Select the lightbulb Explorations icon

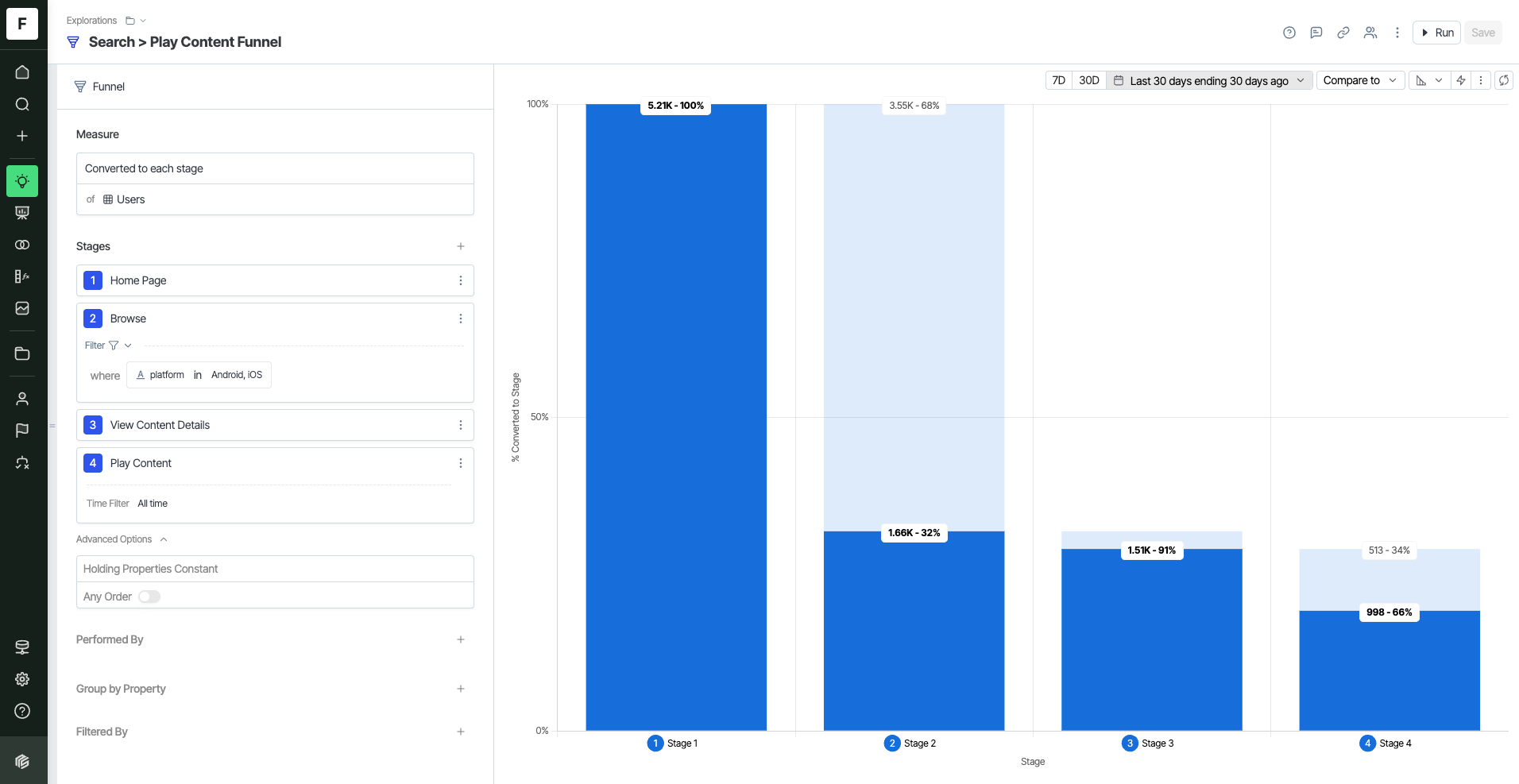pyautogui.click(x=22, y=181)
